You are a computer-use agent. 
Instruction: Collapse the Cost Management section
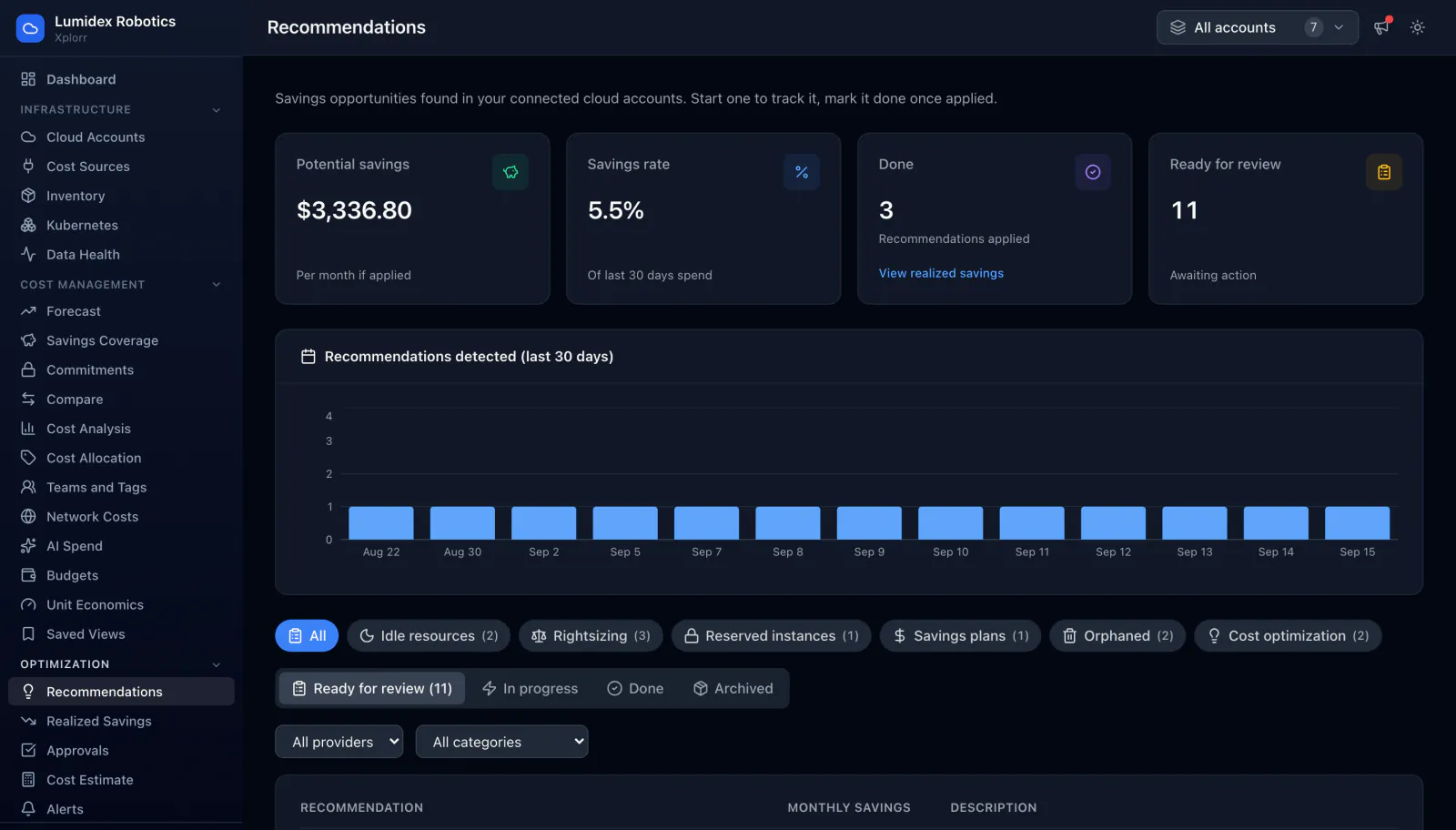121,285
